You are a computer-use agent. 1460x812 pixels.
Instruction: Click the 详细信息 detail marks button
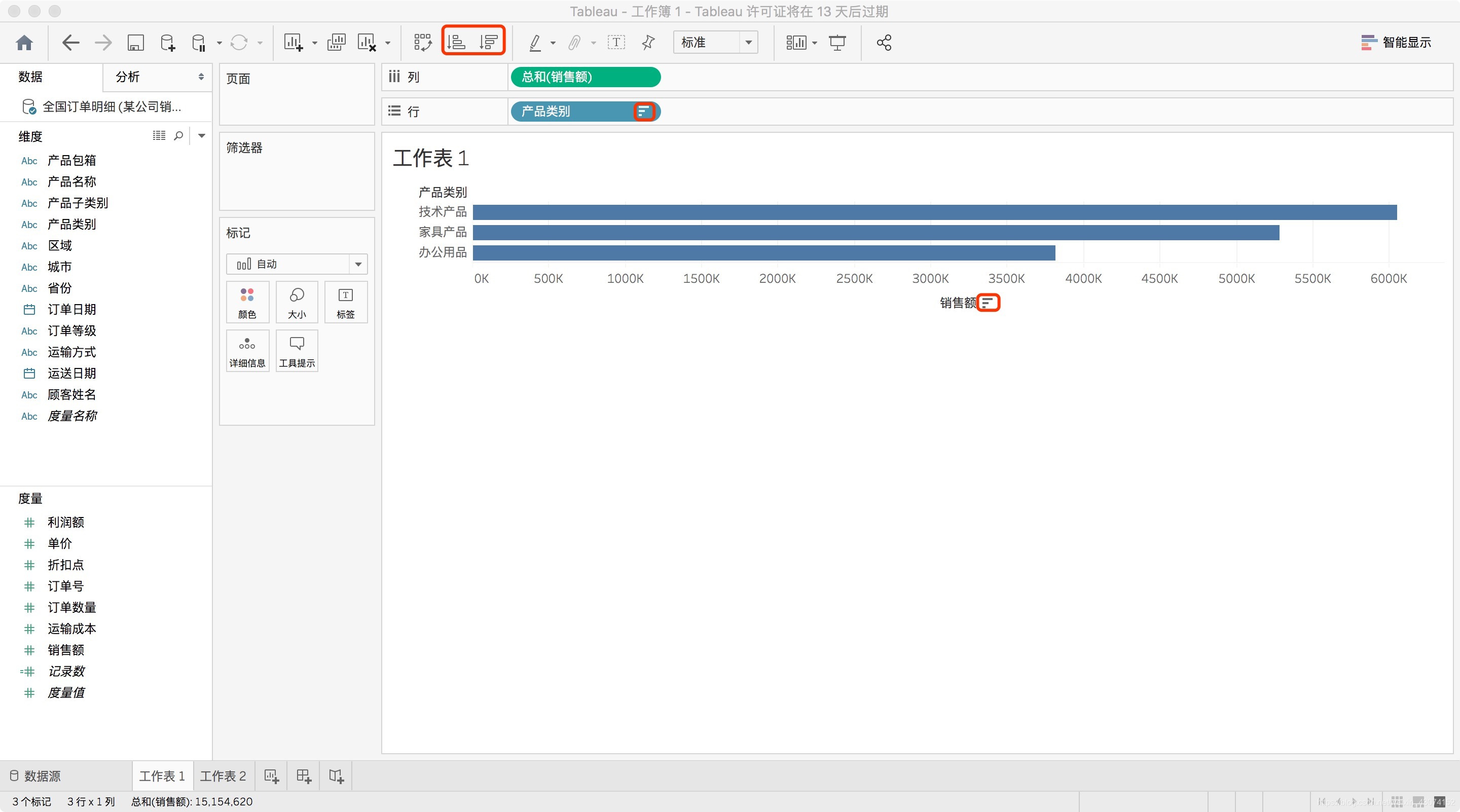(x=247, y=351)
